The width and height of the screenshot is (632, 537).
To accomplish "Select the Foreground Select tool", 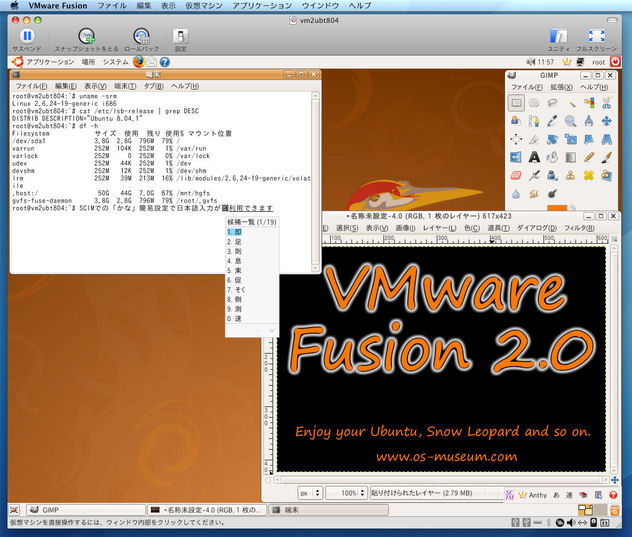I will tap(516, 121).
